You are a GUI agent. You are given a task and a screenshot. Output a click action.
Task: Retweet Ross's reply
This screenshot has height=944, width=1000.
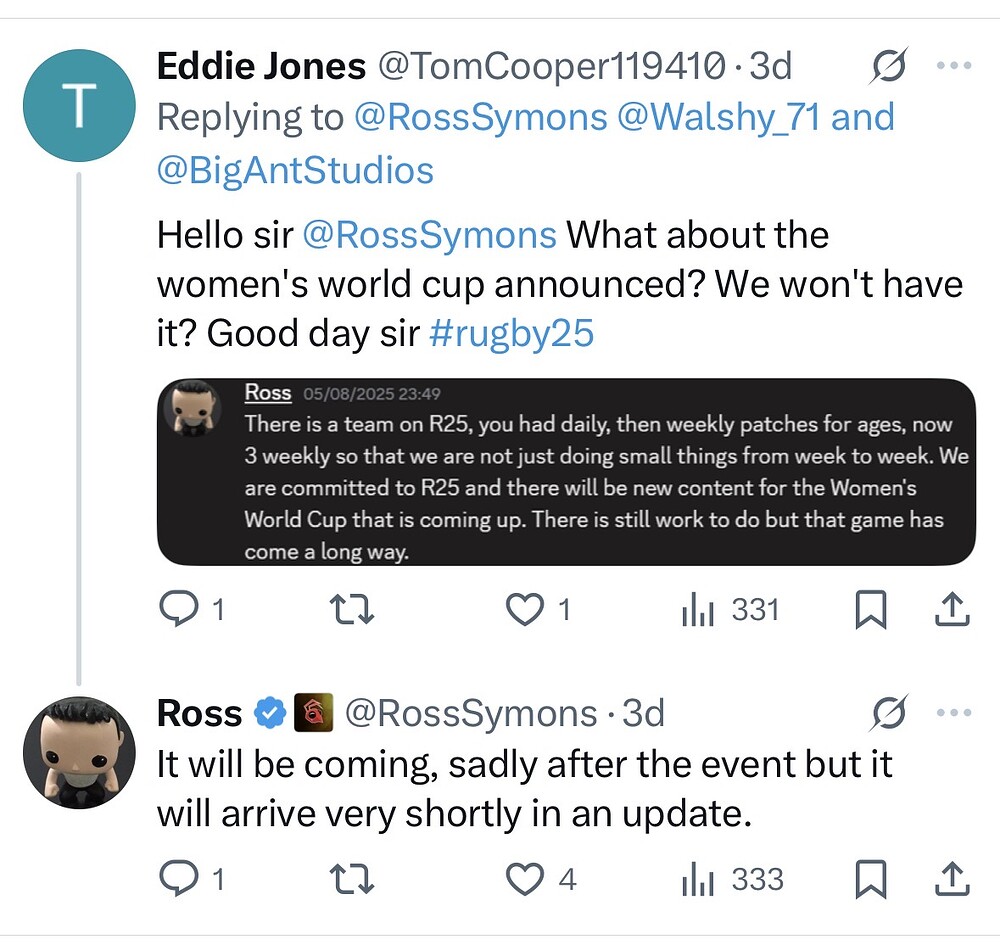coord(352,880)
